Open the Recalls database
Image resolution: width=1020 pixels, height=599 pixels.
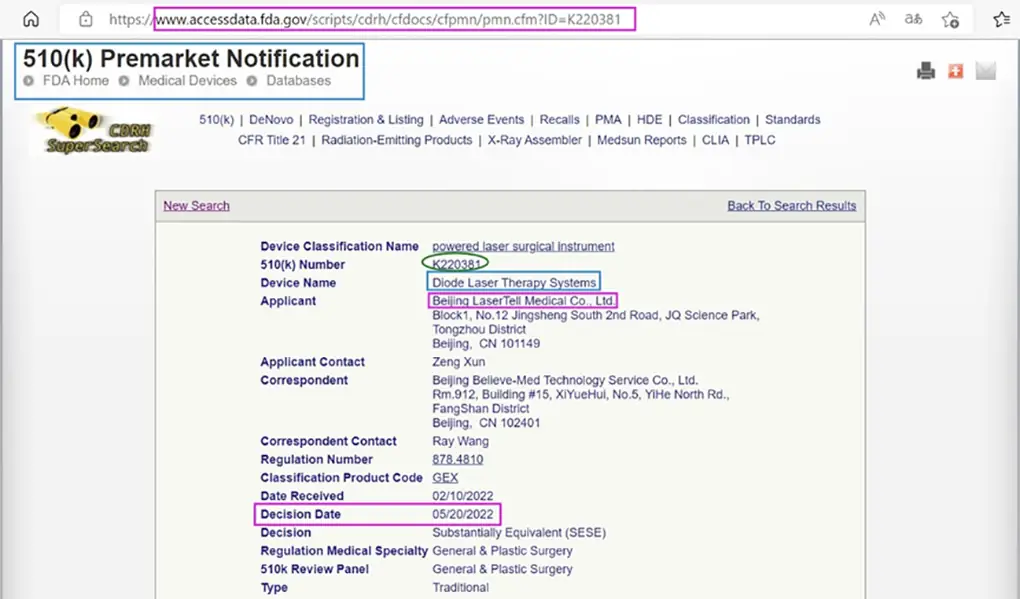560,120
